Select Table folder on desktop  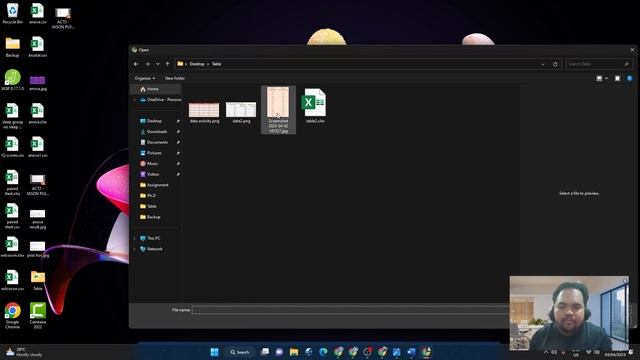click(x=38, y=280)
